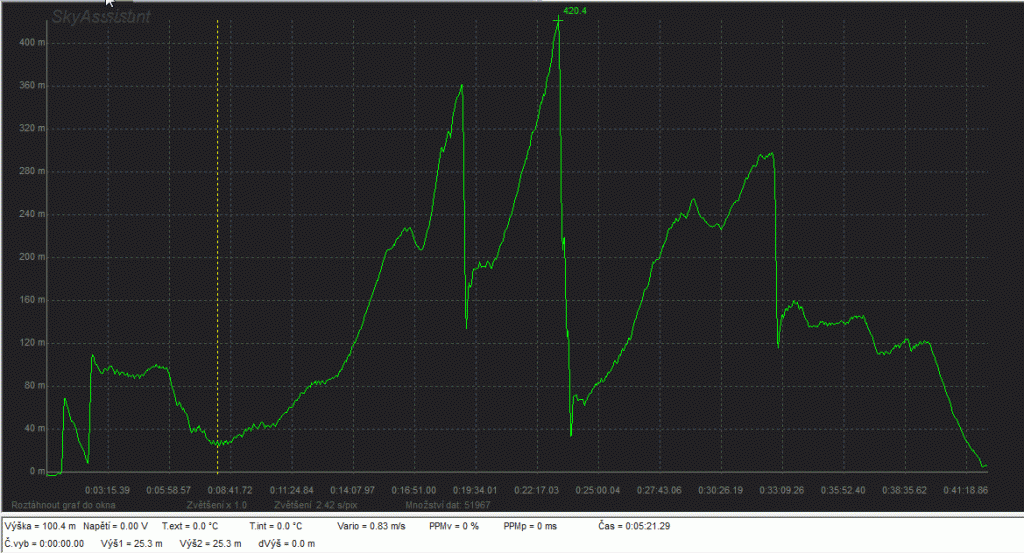
Task: Select the Vario = 0.83 m/s readout
Action: point(369,525)
